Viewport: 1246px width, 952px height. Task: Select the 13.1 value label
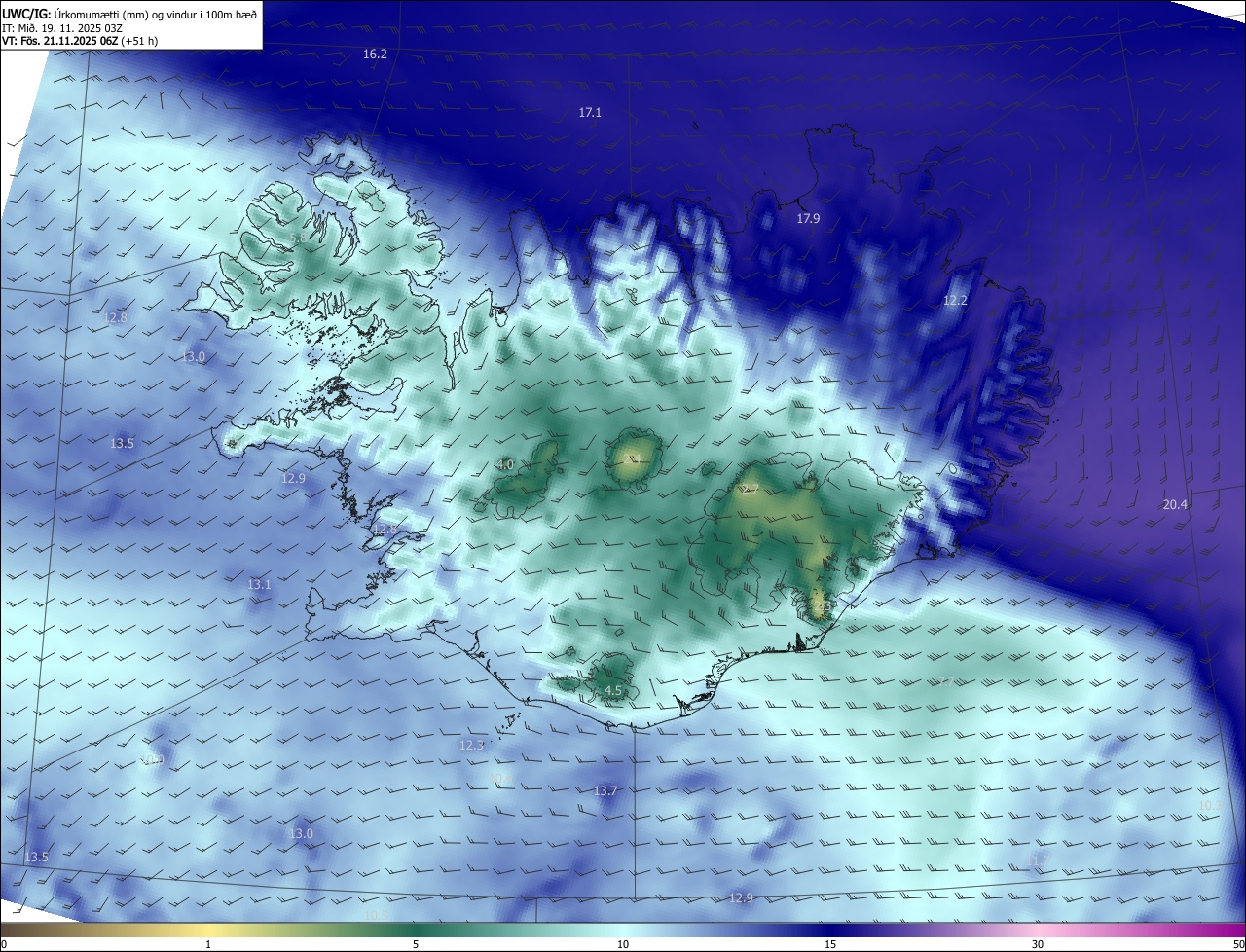point(259,585)
